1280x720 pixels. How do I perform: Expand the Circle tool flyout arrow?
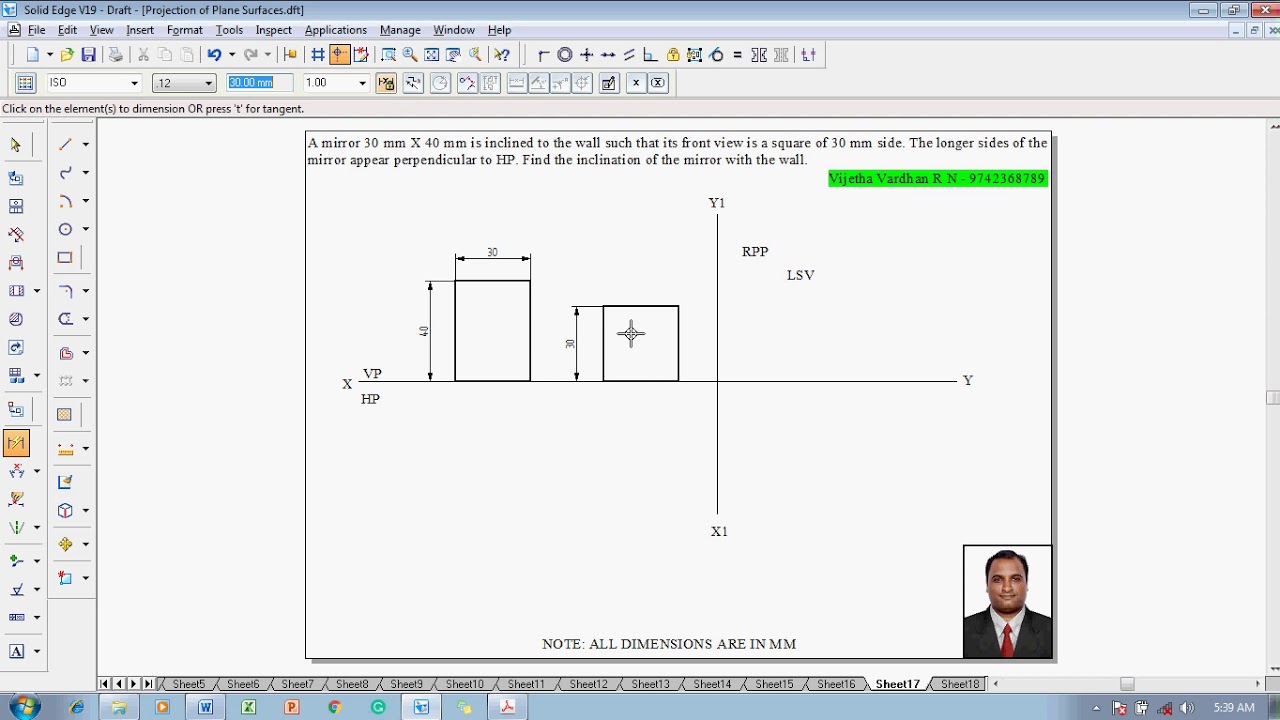pos(86,229)
